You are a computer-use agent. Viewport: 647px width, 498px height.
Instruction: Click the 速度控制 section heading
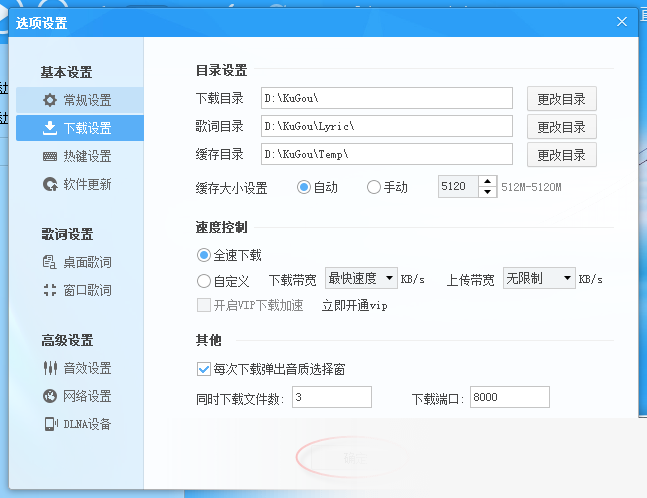click(x=222, y=227)
